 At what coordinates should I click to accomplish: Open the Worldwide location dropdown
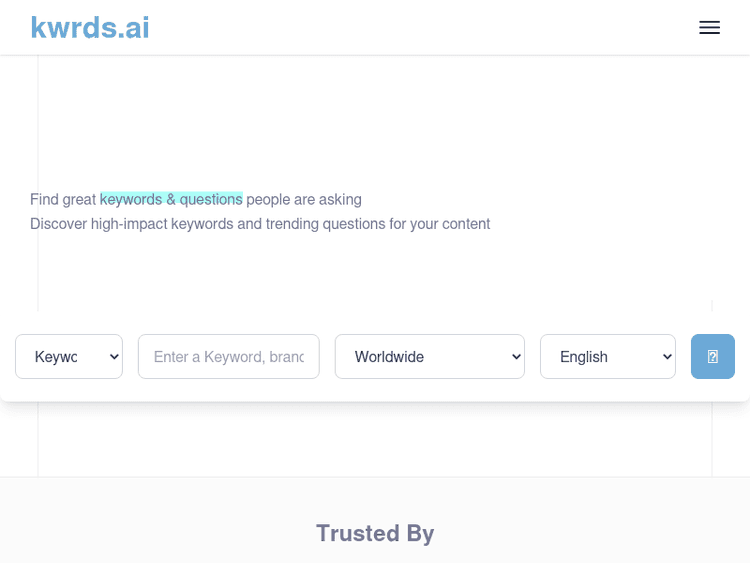(x=429, y=357)
